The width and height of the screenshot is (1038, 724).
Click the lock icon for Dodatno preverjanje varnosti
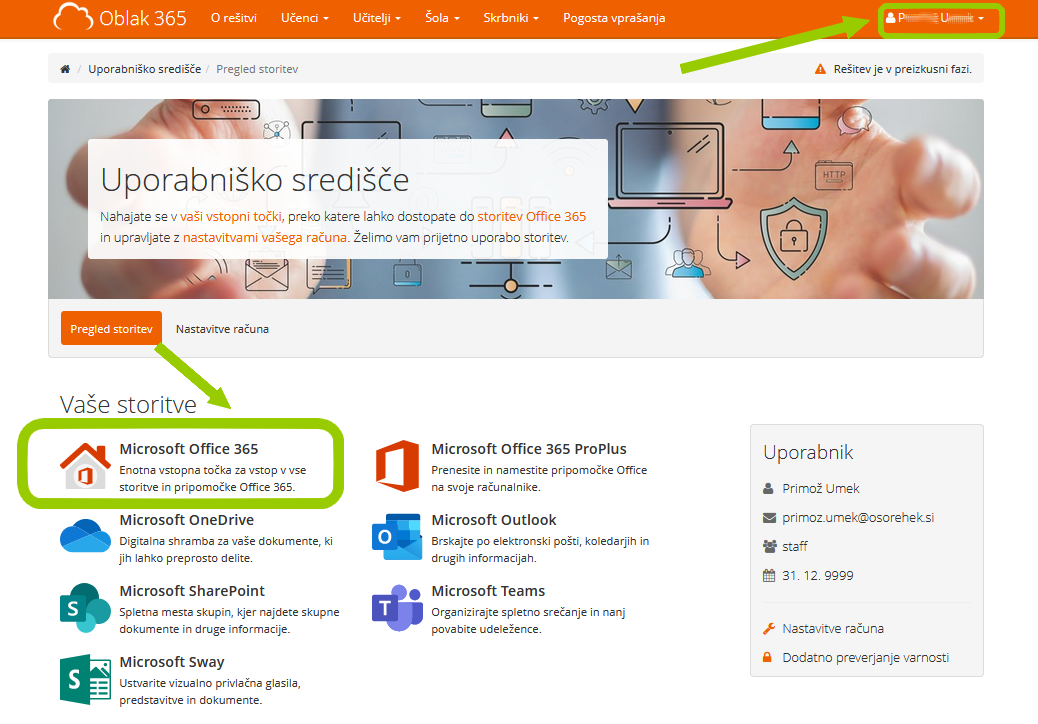[767, 657]
